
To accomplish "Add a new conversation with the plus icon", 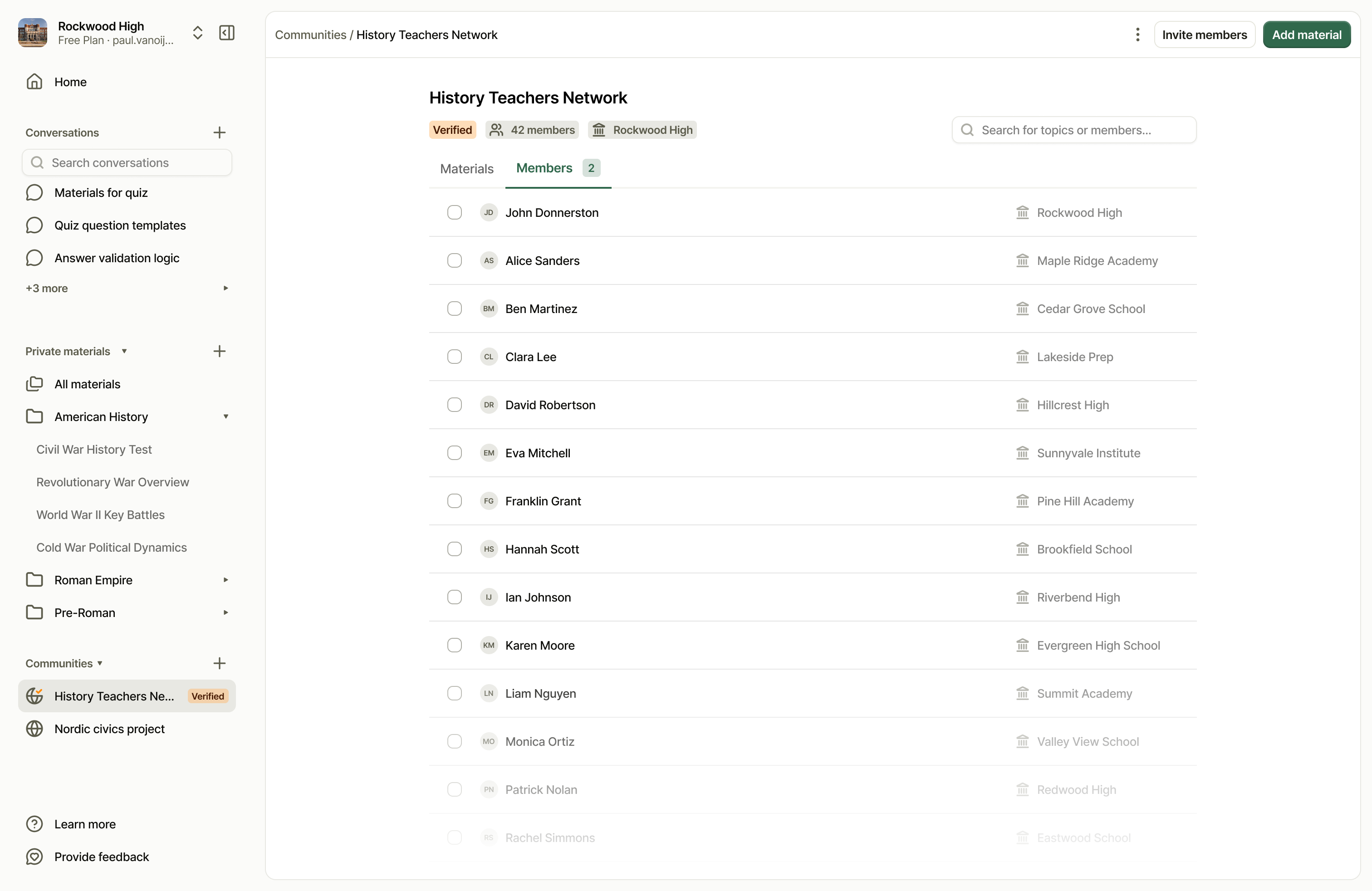I will pyautogui.click(x=219, y=132).
